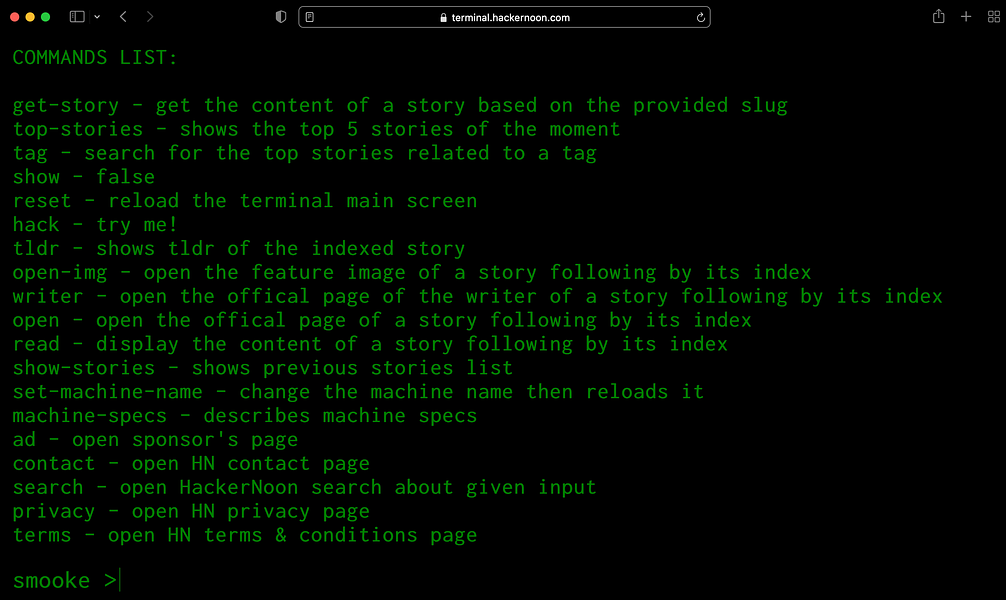This screenshot has width=1006, height=600.
Task: Expand the sidebar options chevron
Action: 97,17
